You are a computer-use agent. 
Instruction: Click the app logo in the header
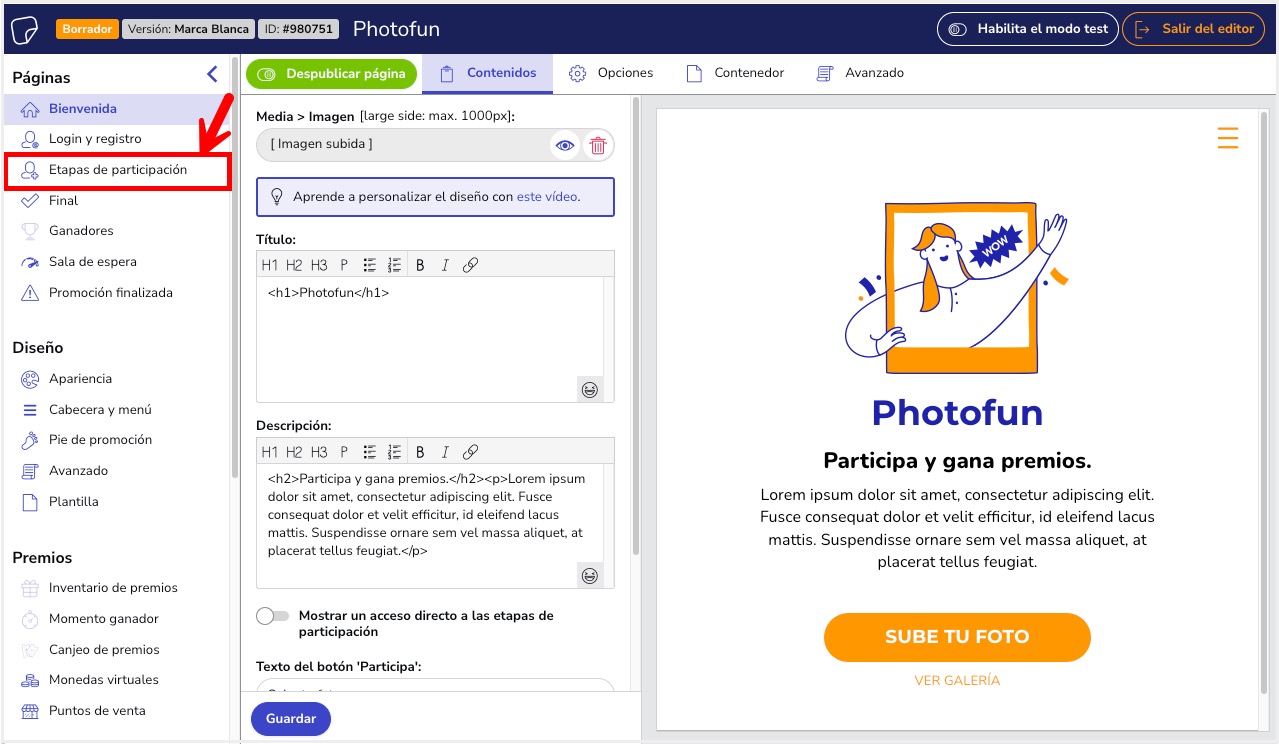25,29
